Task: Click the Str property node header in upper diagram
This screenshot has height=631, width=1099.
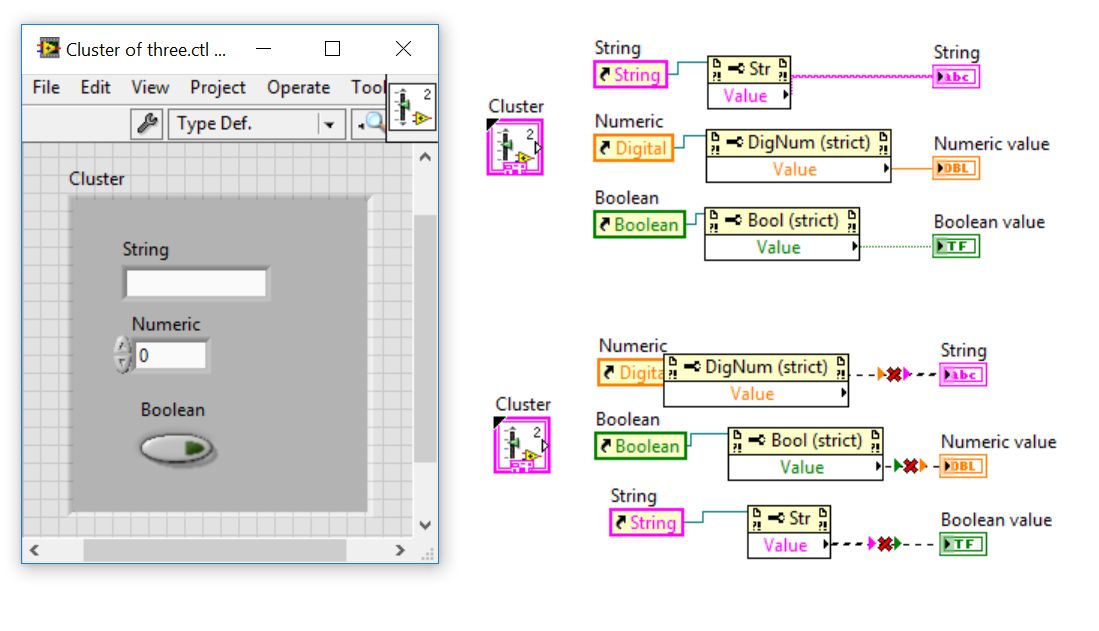Action: (749, 69)
